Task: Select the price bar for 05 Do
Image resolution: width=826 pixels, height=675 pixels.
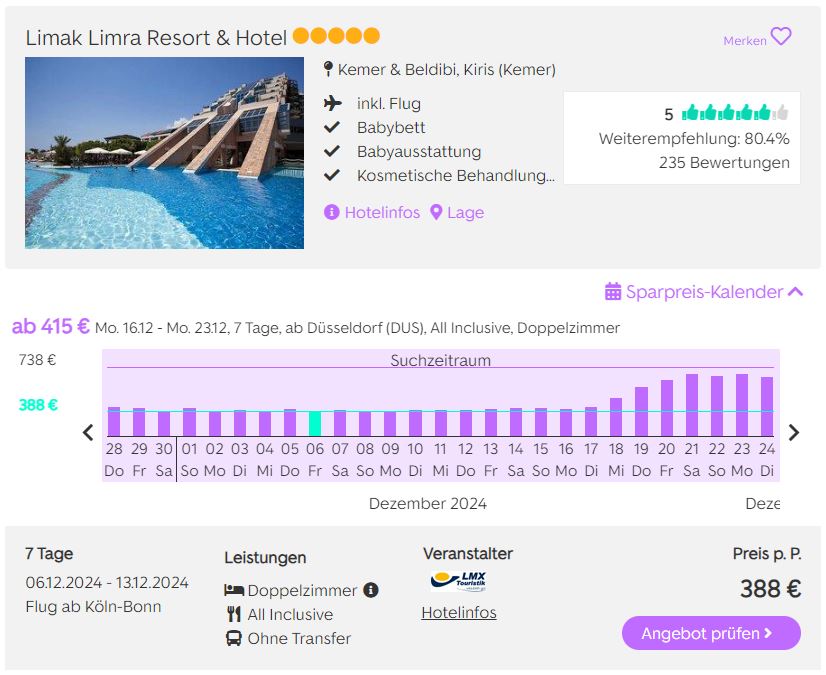Action: click(290, 423)
